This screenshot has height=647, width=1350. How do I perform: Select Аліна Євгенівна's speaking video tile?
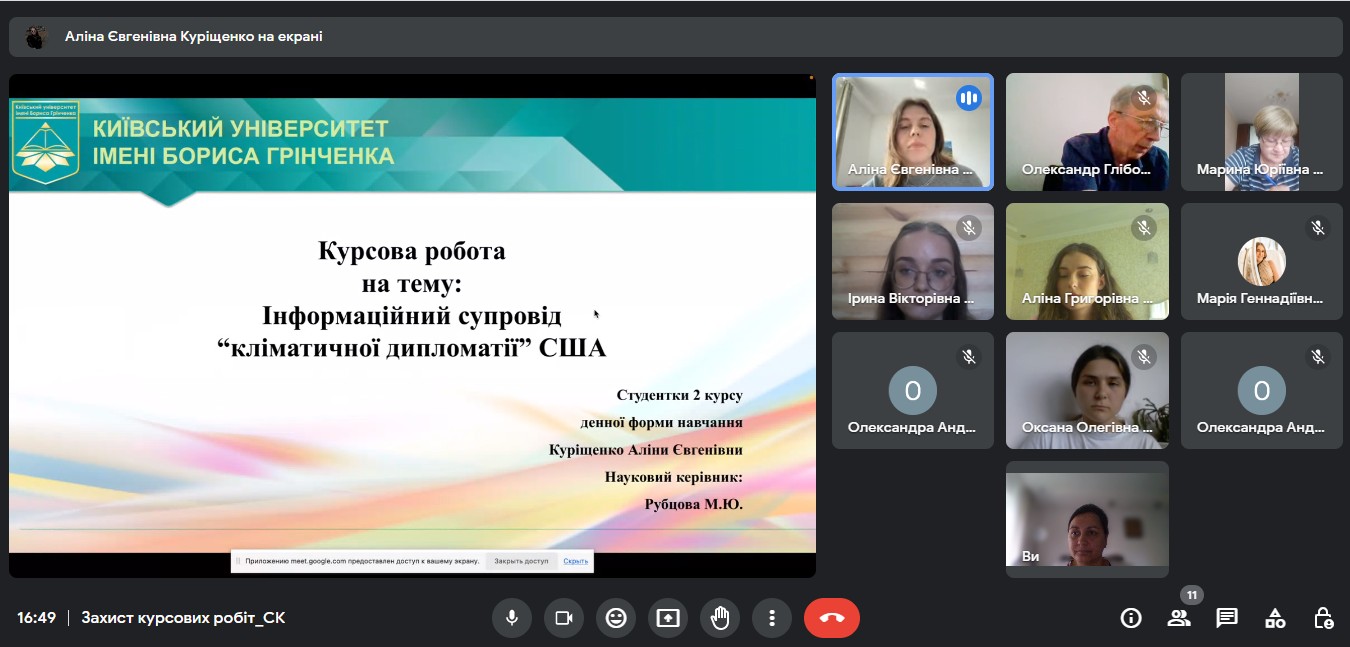click(912, 132)
